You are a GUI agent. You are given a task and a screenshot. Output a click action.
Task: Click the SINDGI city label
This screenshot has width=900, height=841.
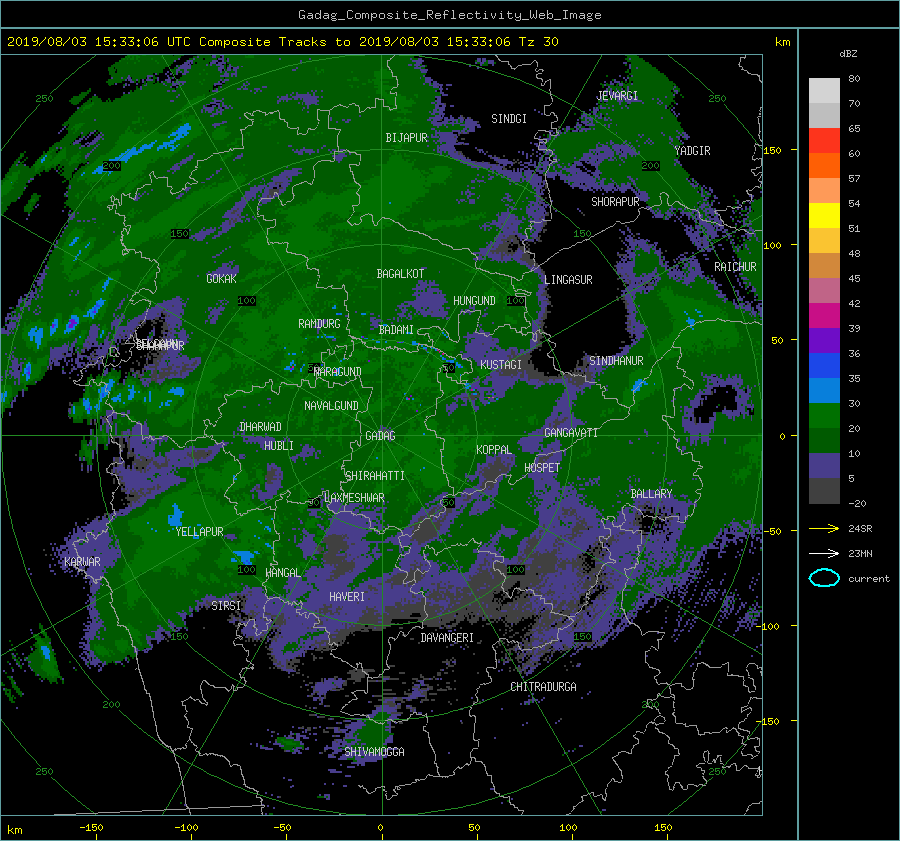point(509,119)
